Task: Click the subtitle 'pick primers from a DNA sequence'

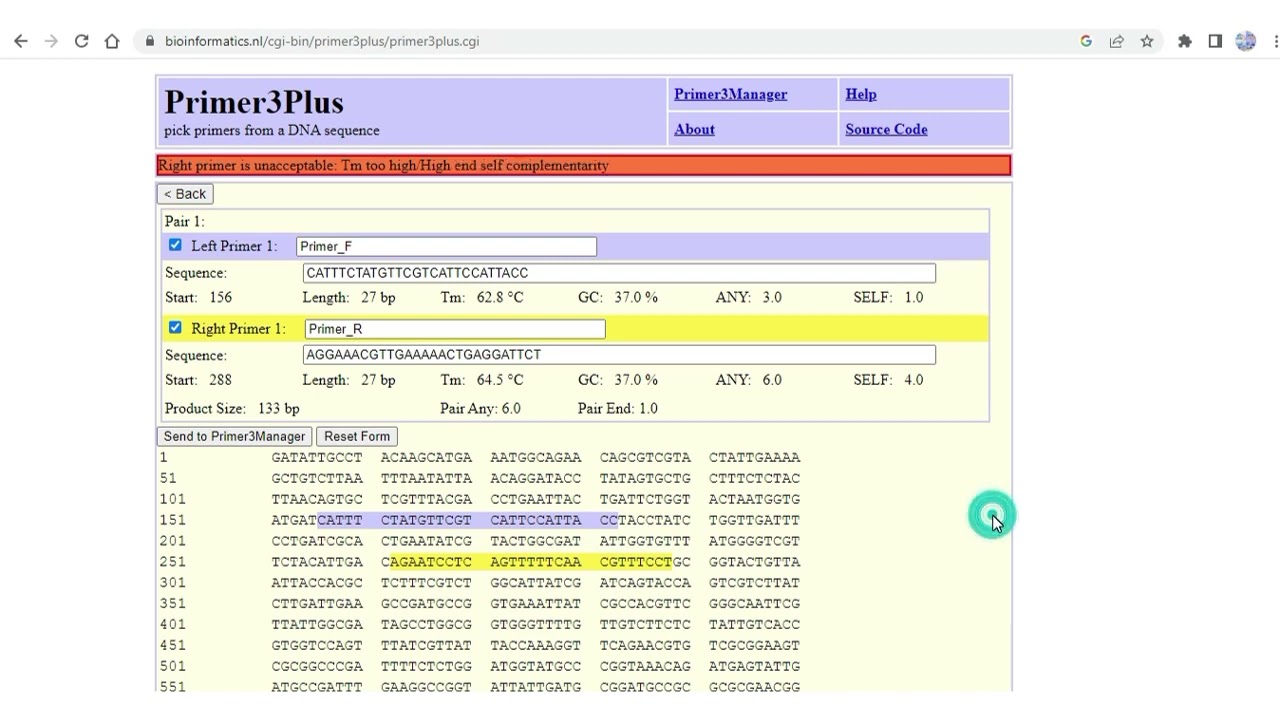Action: (x=272, y=130)
